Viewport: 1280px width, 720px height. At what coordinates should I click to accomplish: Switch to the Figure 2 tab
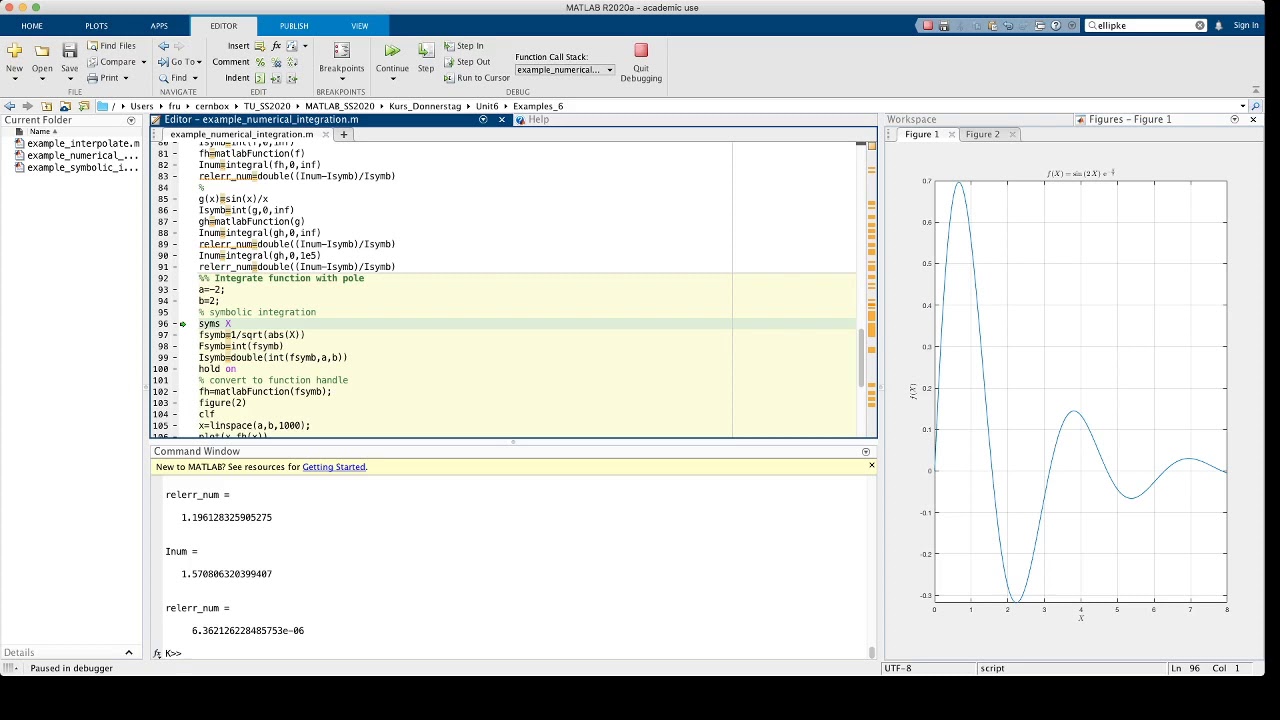coord(982,134)
